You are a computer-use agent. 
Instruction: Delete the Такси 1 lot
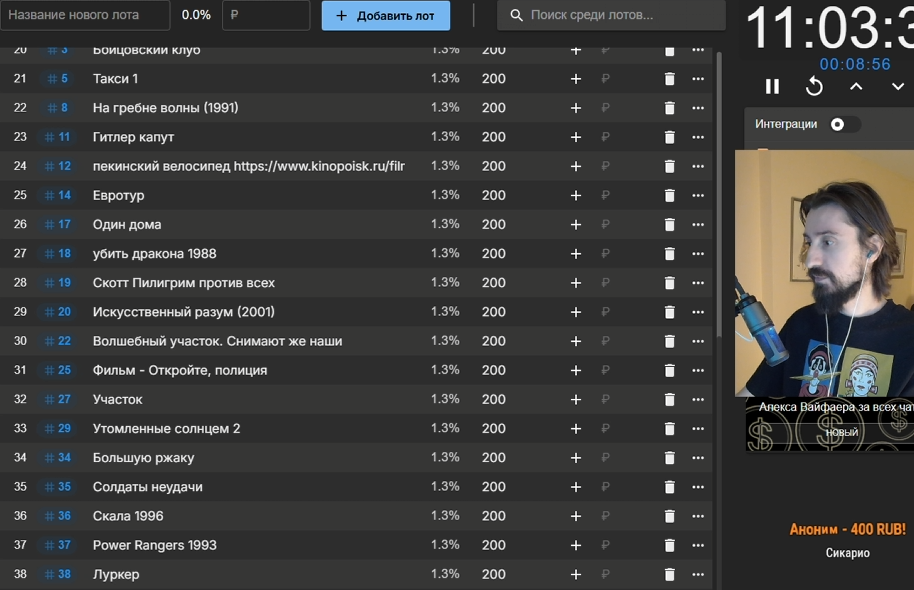click(x=669, y=79)
